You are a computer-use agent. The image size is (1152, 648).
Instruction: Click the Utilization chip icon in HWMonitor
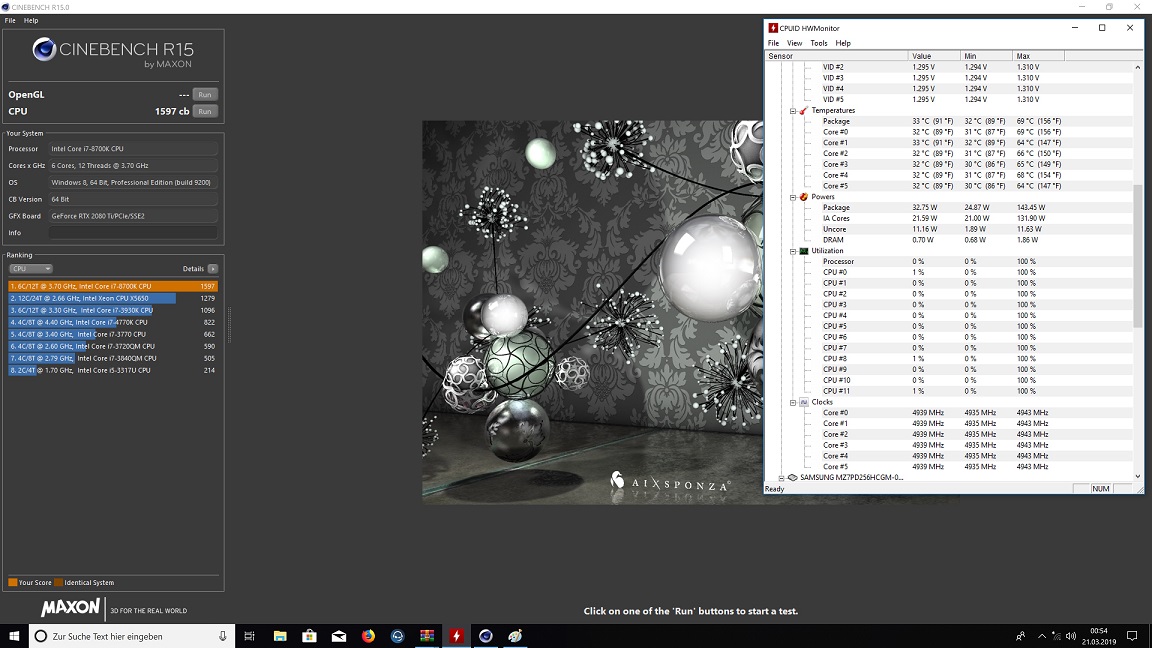[x=804, y=251]
